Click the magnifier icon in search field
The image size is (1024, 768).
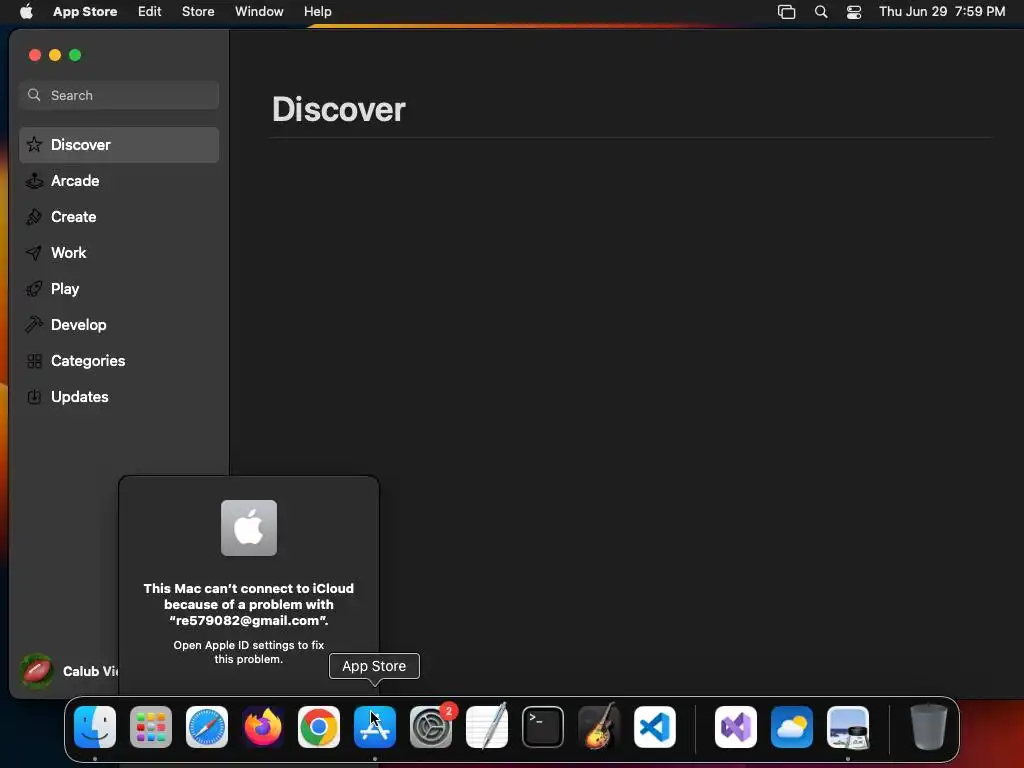[34, 95]
